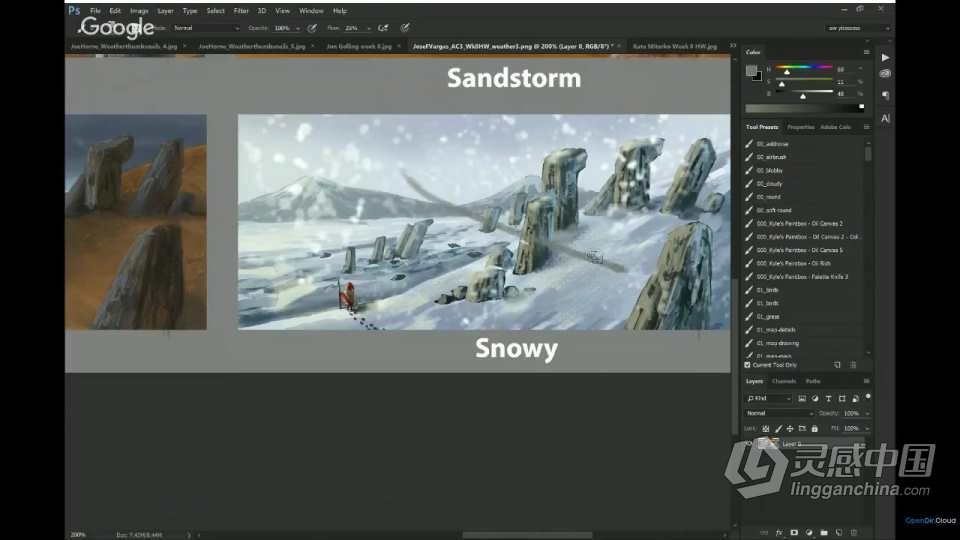960x540 pixels.
Task: Toggle the layer filtering on/off switch
Action: coord(868,397)
